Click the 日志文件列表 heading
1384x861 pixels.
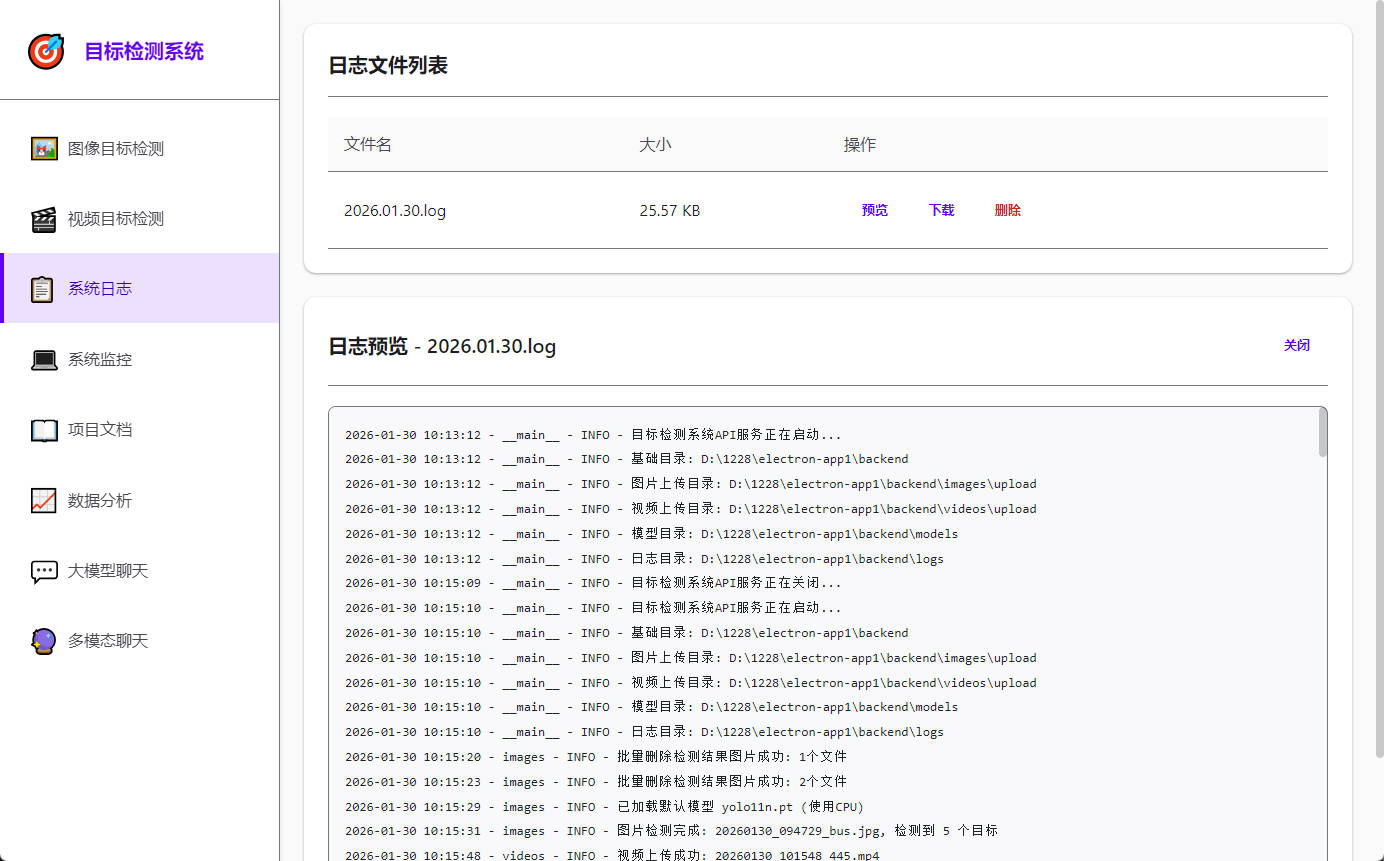[x=388, y=66]
